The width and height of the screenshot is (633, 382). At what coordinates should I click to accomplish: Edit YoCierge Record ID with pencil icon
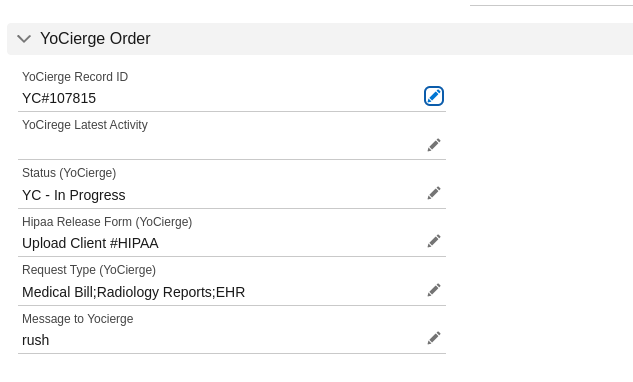(434, 96)
